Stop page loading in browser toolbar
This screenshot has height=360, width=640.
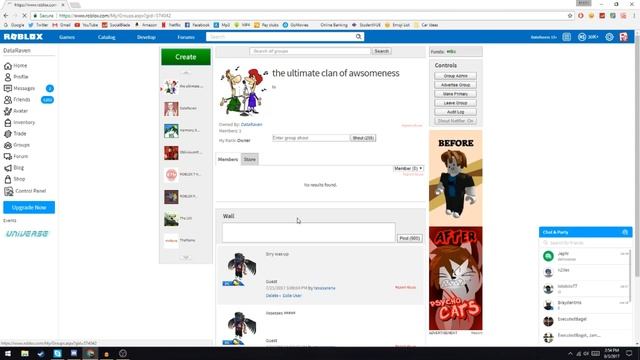point(24,16)
